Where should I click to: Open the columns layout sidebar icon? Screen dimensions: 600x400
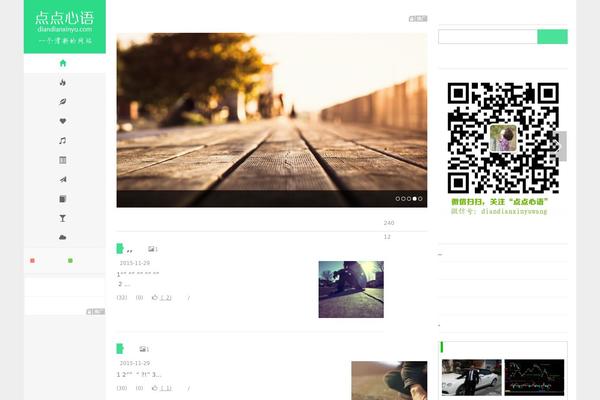point(63,160)
